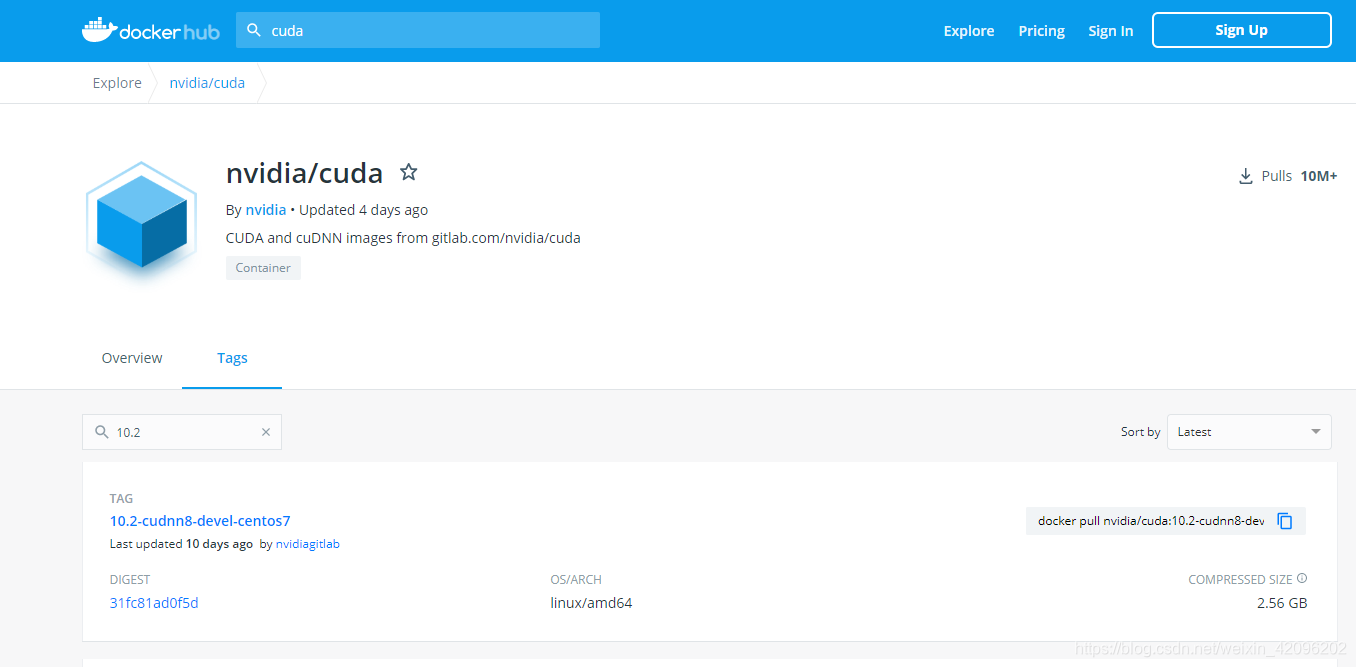
Task: Open the Explore menu
Action: coord(968,30)
